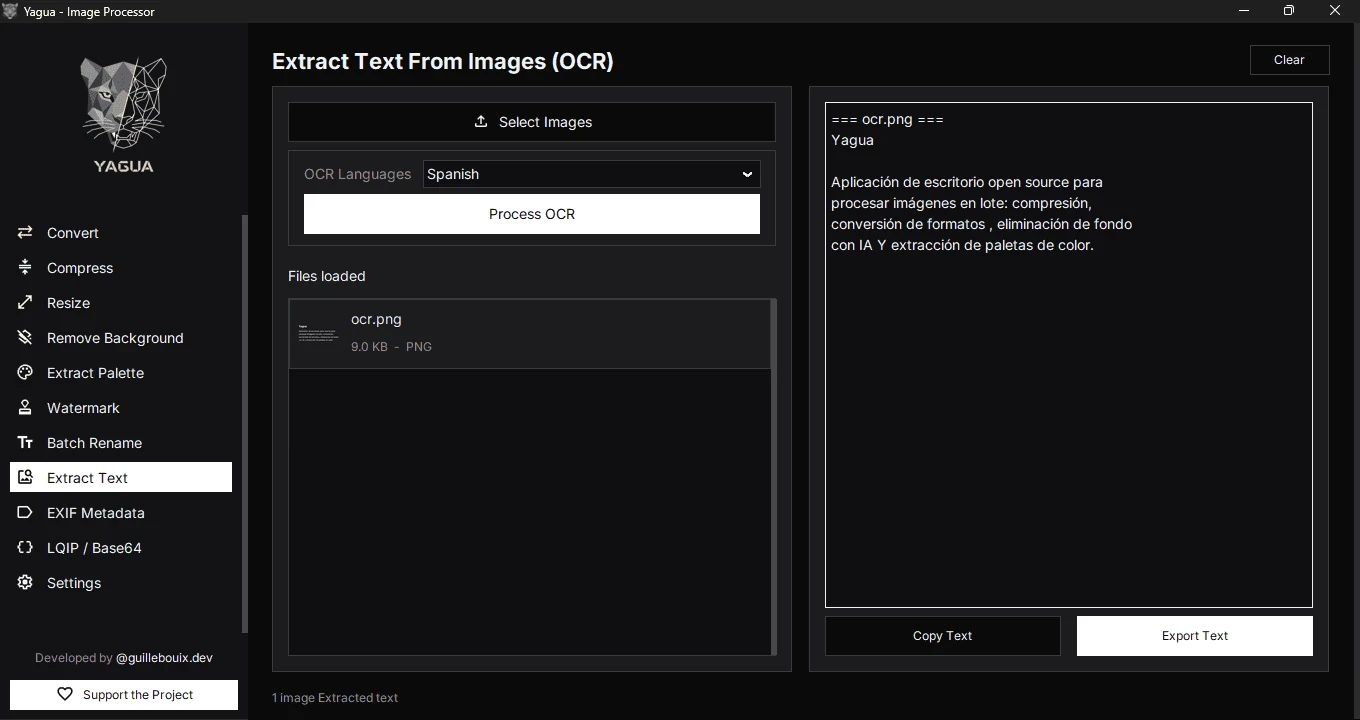Select Images to load files
1360x720 pixels.
pyautogui.click(x=532, y=122)
